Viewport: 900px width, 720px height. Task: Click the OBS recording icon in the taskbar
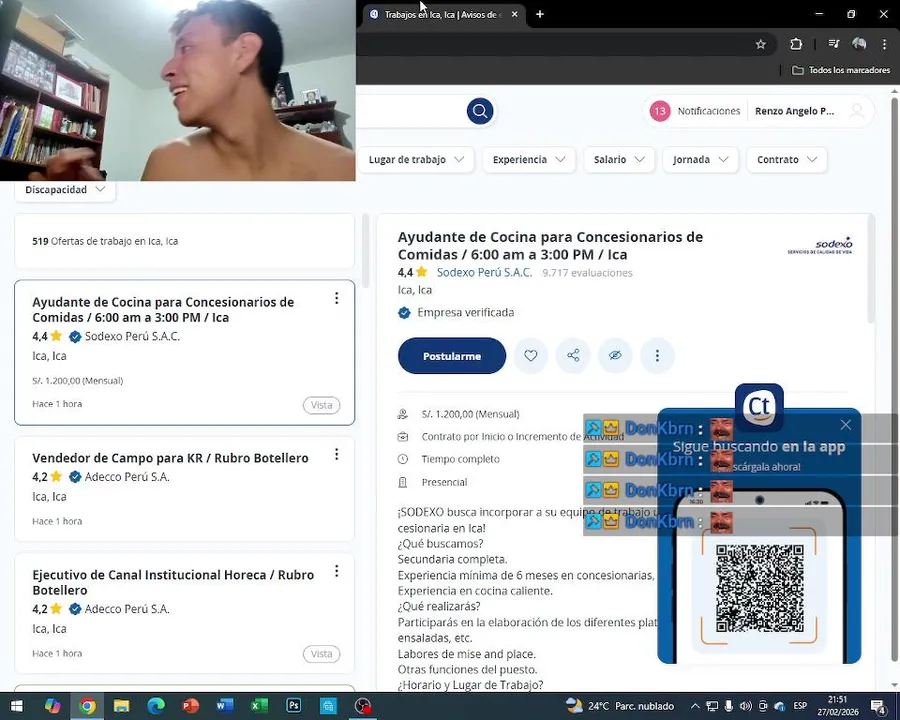tap(363, 706)
